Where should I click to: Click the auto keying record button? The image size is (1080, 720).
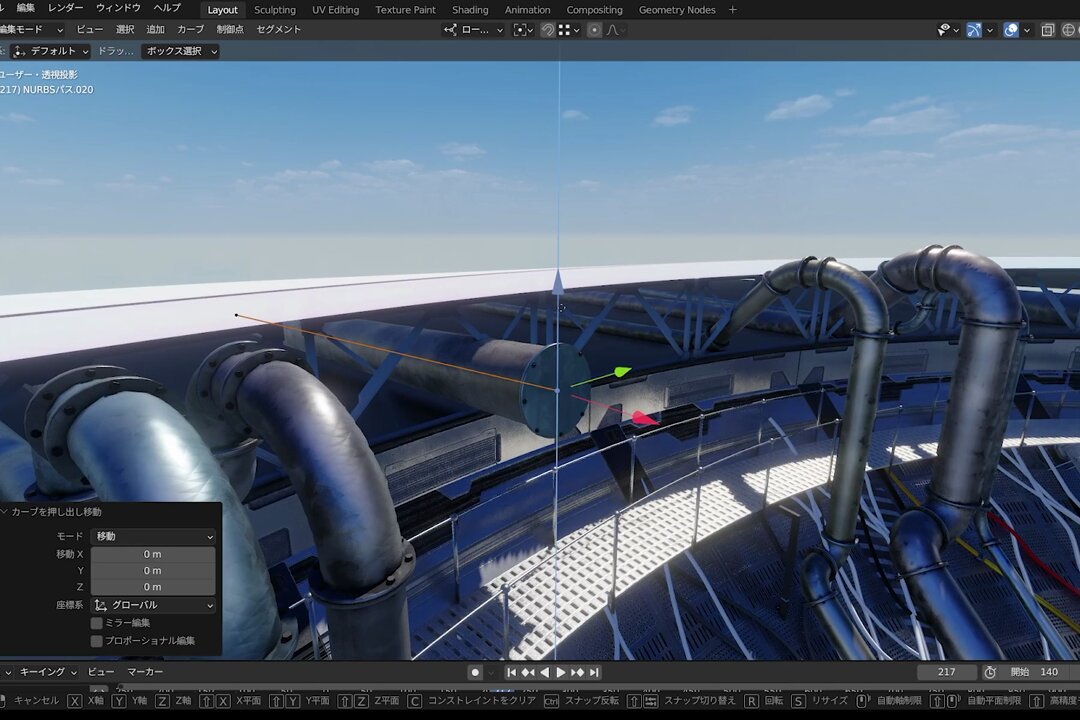point(476,672)
